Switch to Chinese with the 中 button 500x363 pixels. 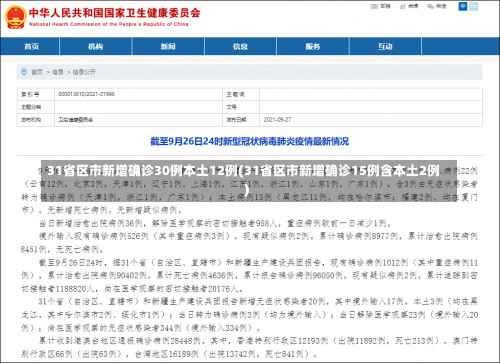pos(463,6)
